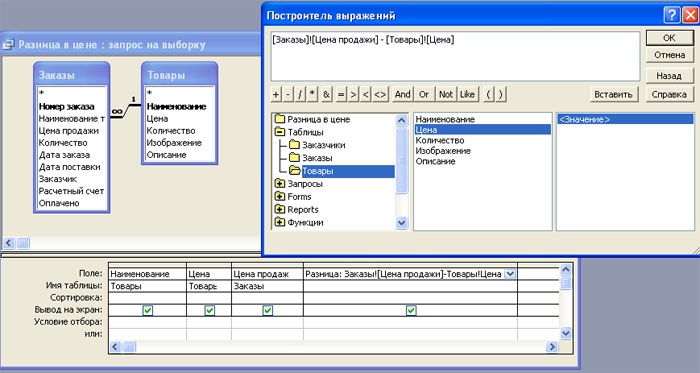700x373 pixels.
Task: Click the Вставить paste button
Action: (x=613, y=94)
